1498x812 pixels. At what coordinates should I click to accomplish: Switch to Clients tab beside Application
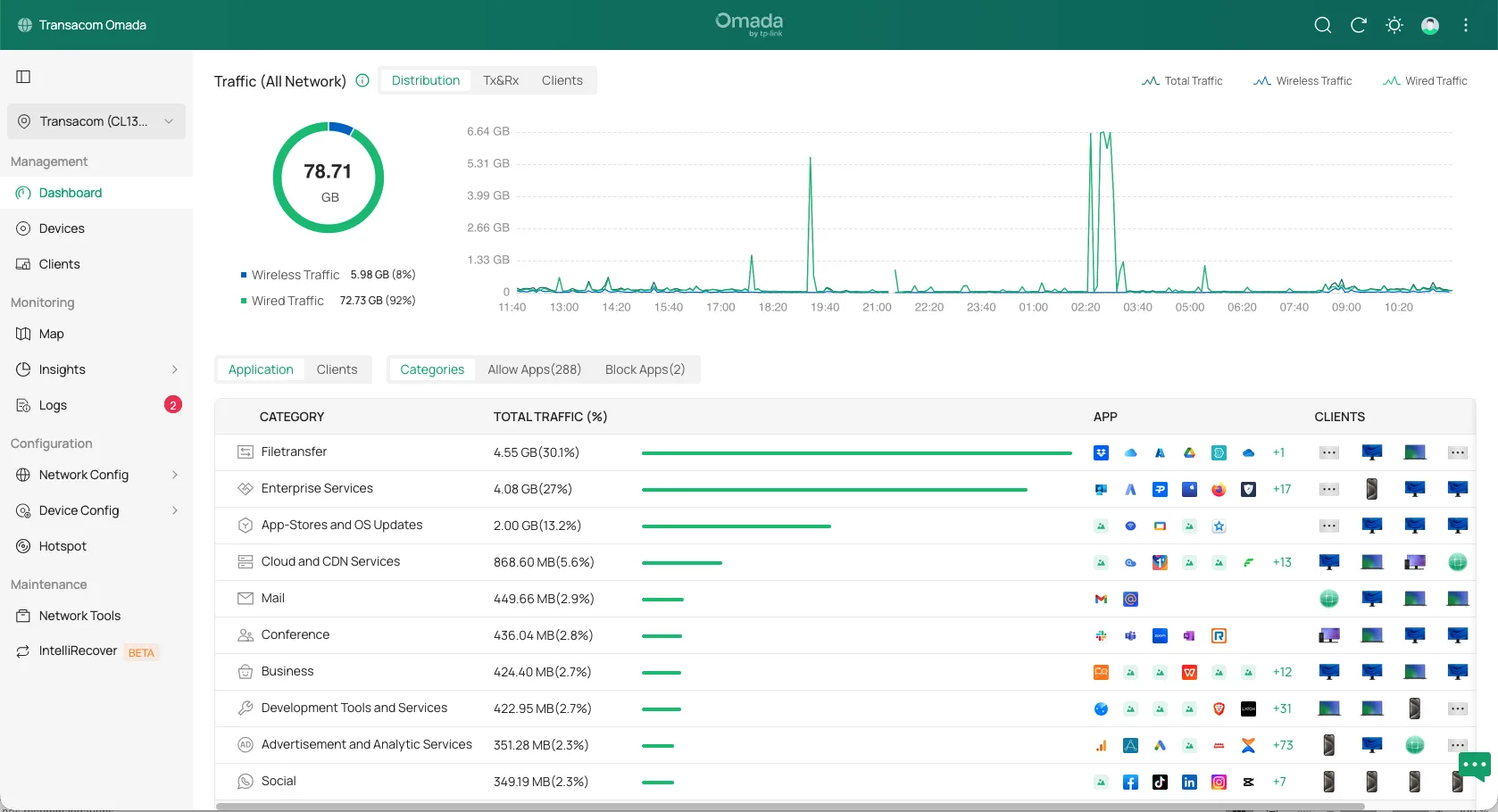click(337, 369)
